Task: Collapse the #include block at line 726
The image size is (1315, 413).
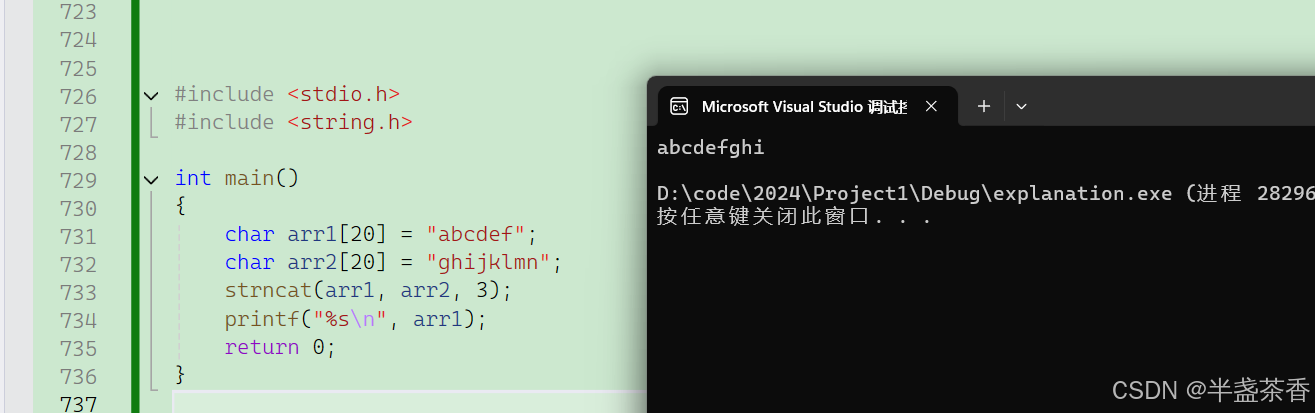Action: pyautogui.click(x=151, y=95)
